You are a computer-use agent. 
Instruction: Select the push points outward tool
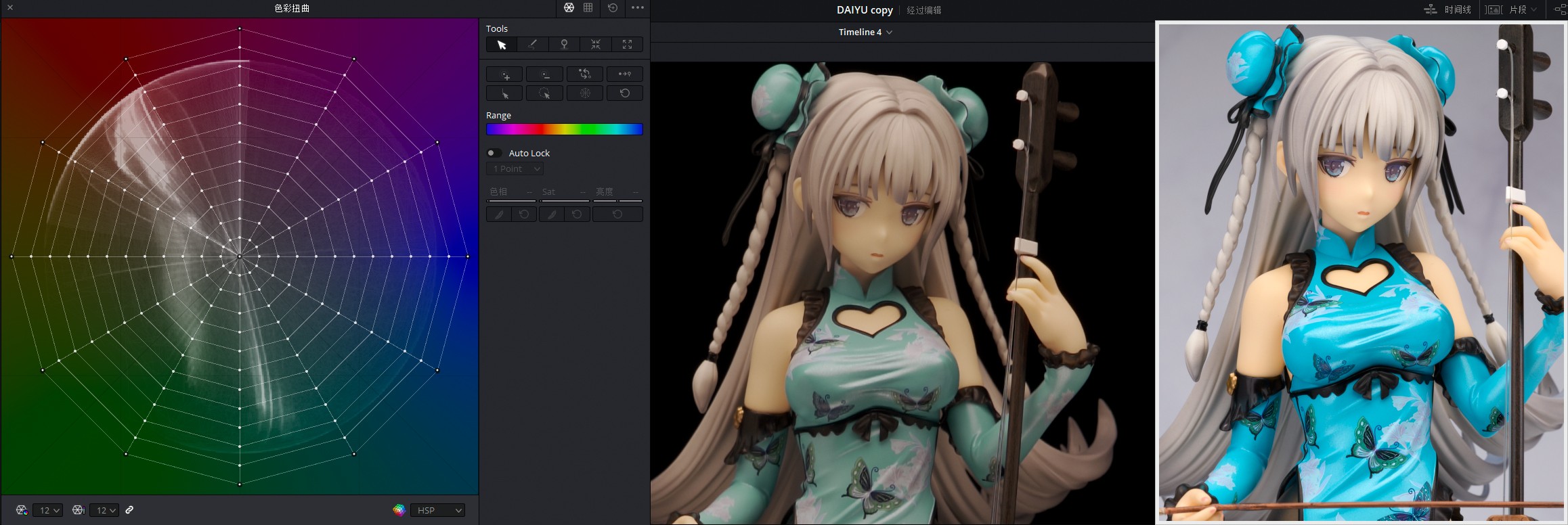click(627, 45)
